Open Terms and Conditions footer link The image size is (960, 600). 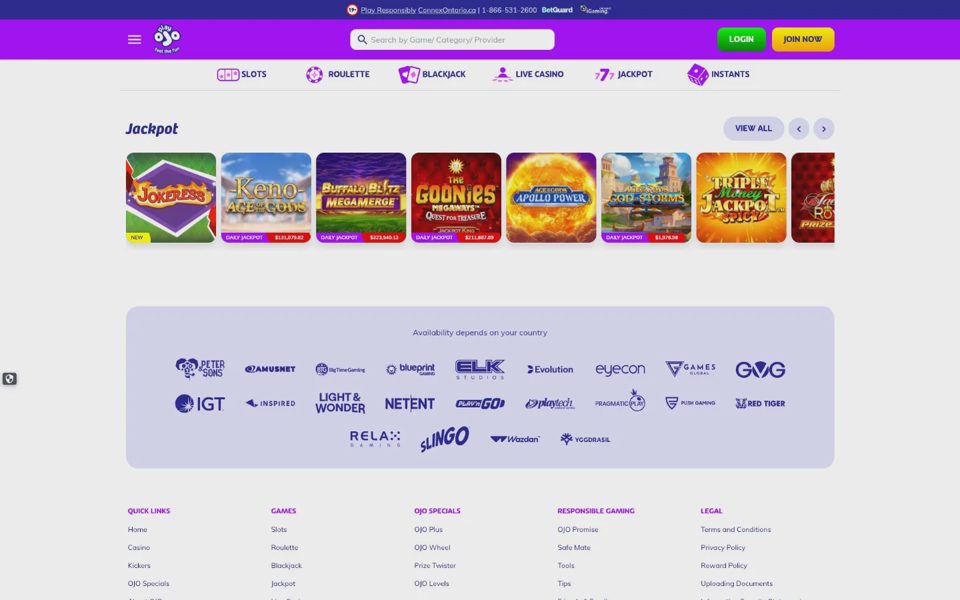[x=735, y=530]
